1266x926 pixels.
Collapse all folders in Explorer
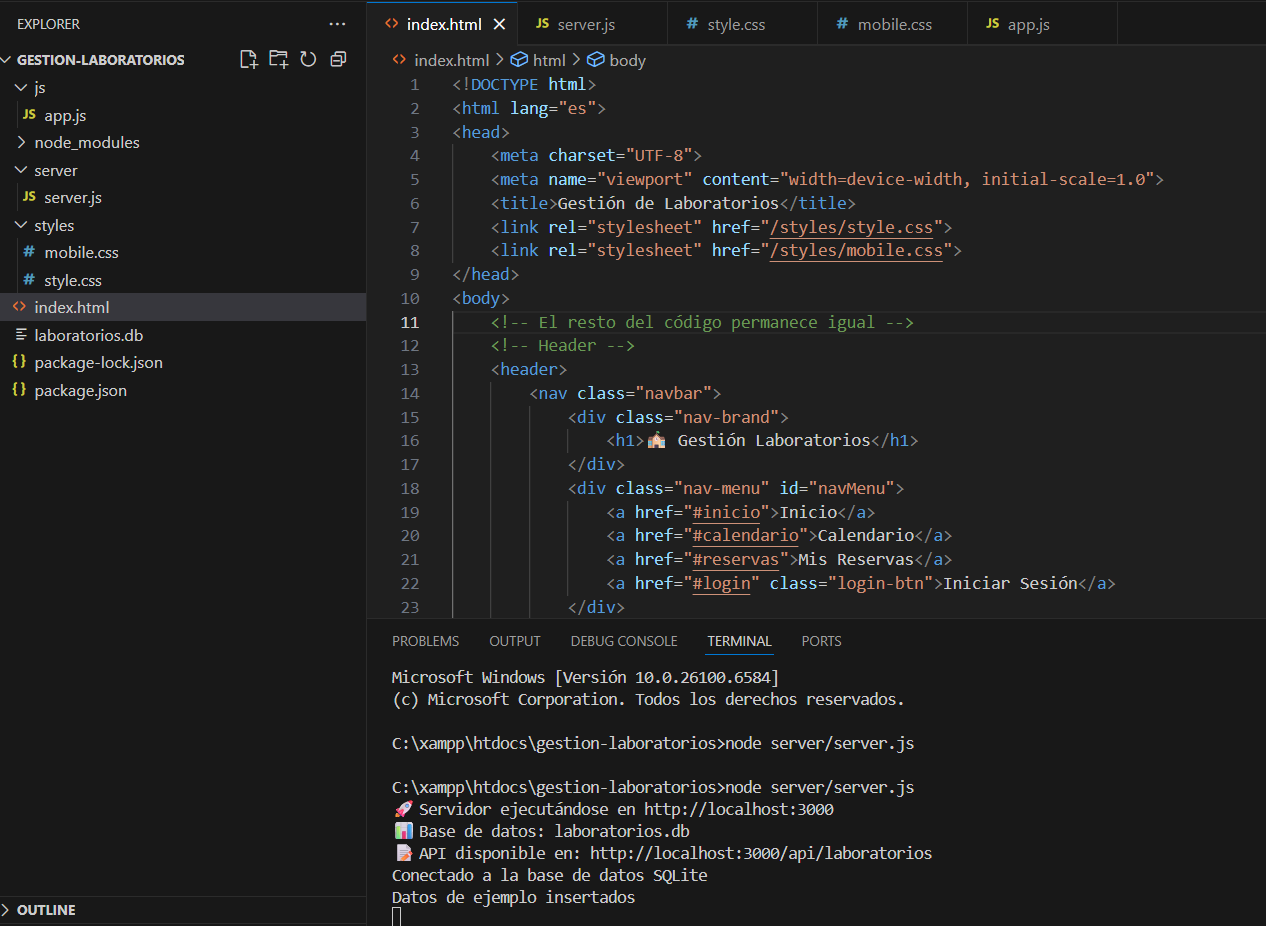338,59
